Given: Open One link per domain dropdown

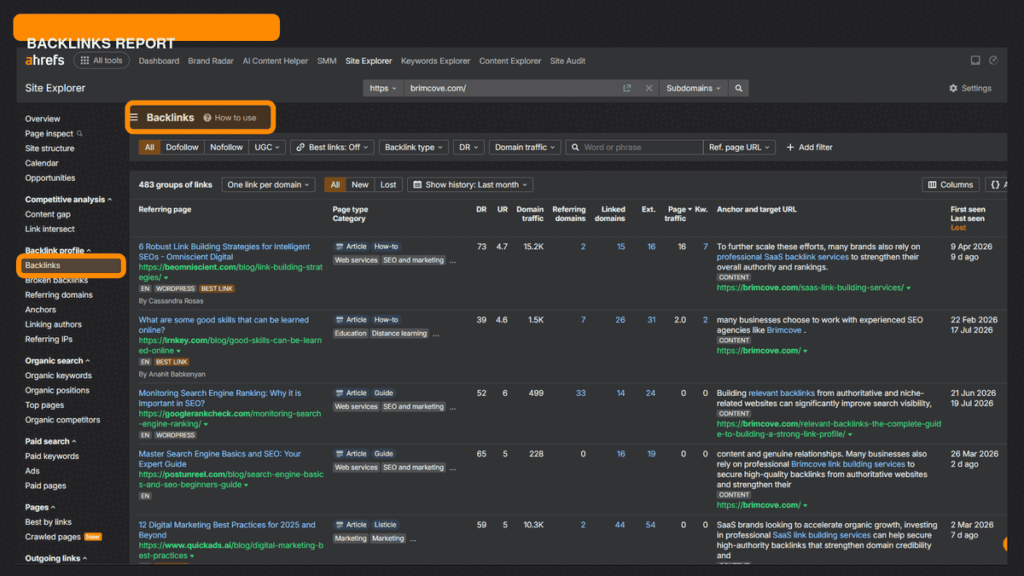Looking at the screenshot, I should pyautogui.click(x=268, y=185).
